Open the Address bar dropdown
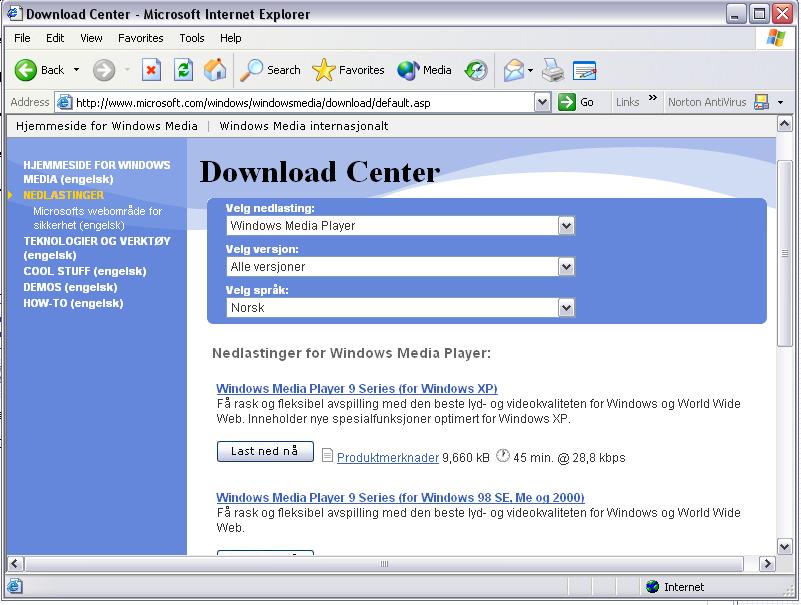 point(542,103)
